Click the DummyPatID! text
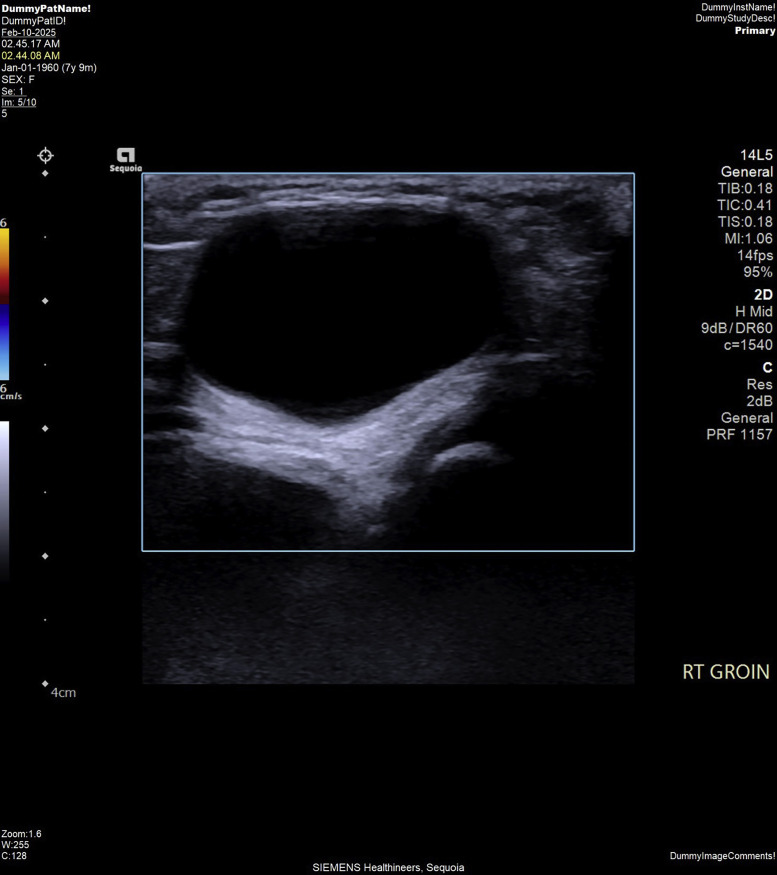 point(33,21)
